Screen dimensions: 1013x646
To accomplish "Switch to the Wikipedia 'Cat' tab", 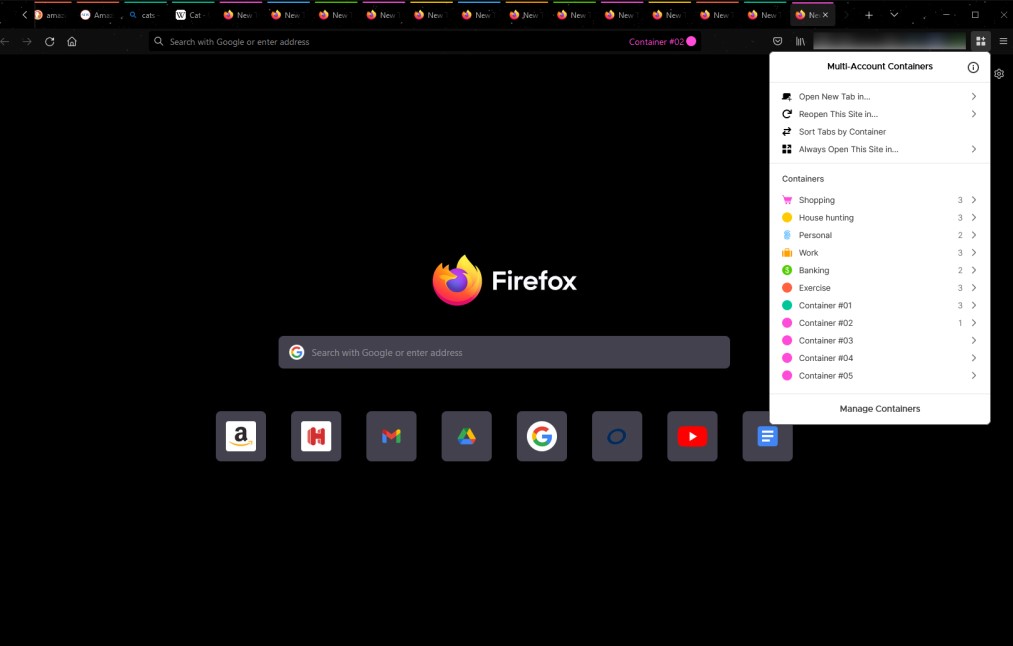I will [193, 15].
